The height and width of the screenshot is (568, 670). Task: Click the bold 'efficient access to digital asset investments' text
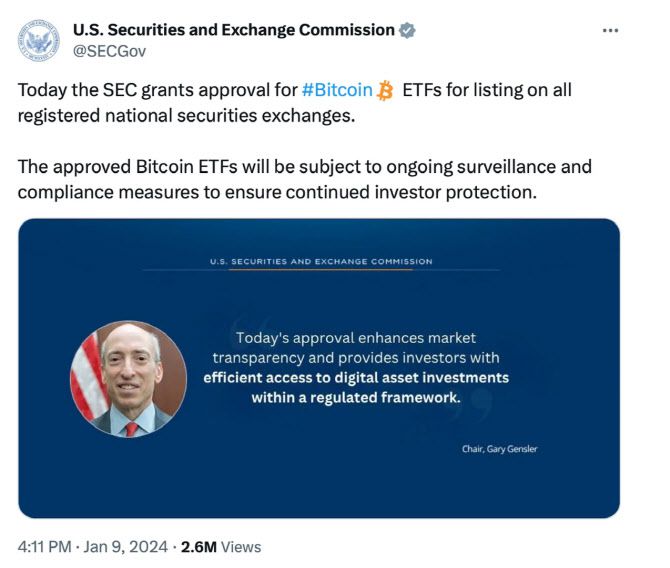(x=356, y=377)
